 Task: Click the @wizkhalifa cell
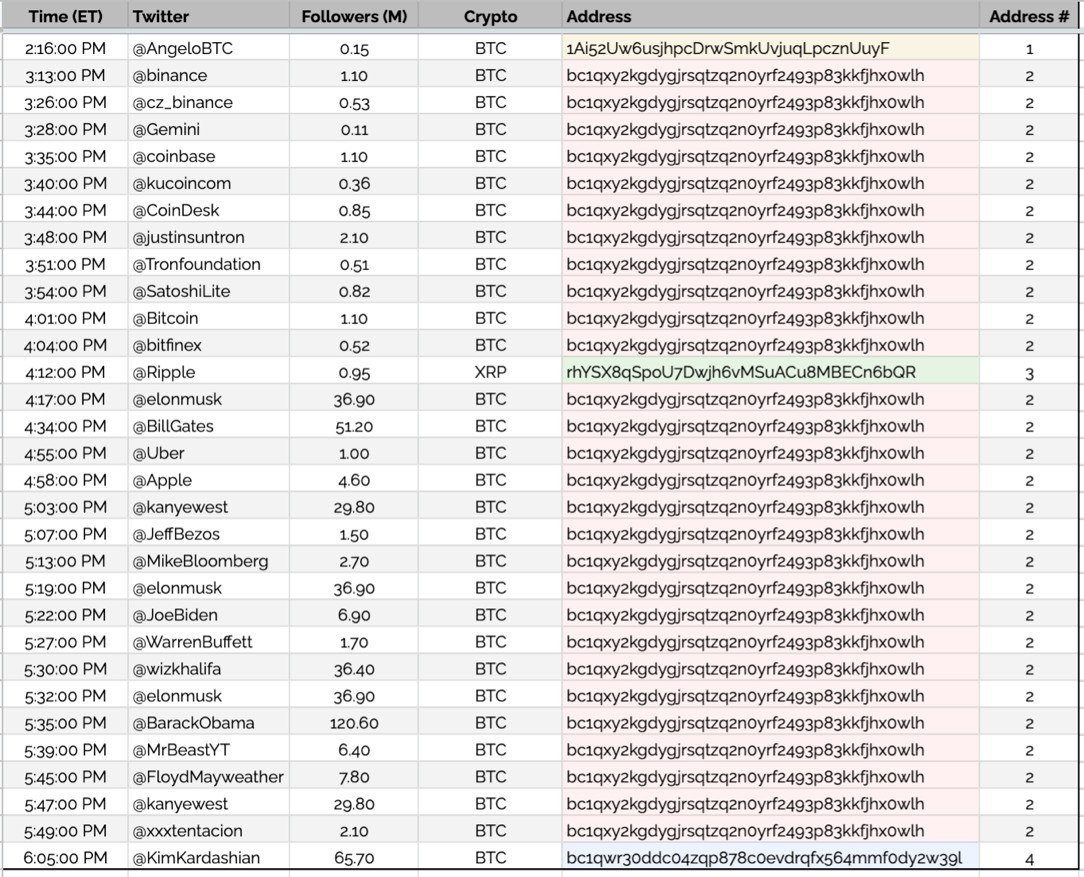click(x=208, y=668)
